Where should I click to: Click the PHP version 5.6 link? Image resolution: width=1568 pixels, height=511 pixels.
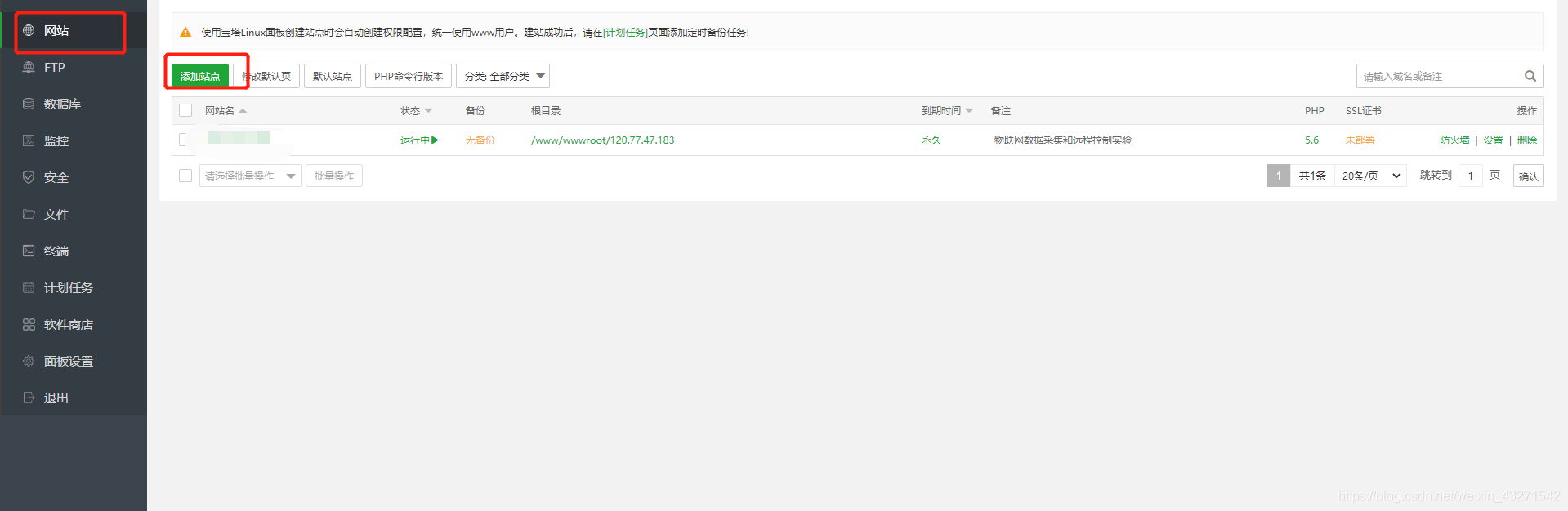tap(1312, 140)
